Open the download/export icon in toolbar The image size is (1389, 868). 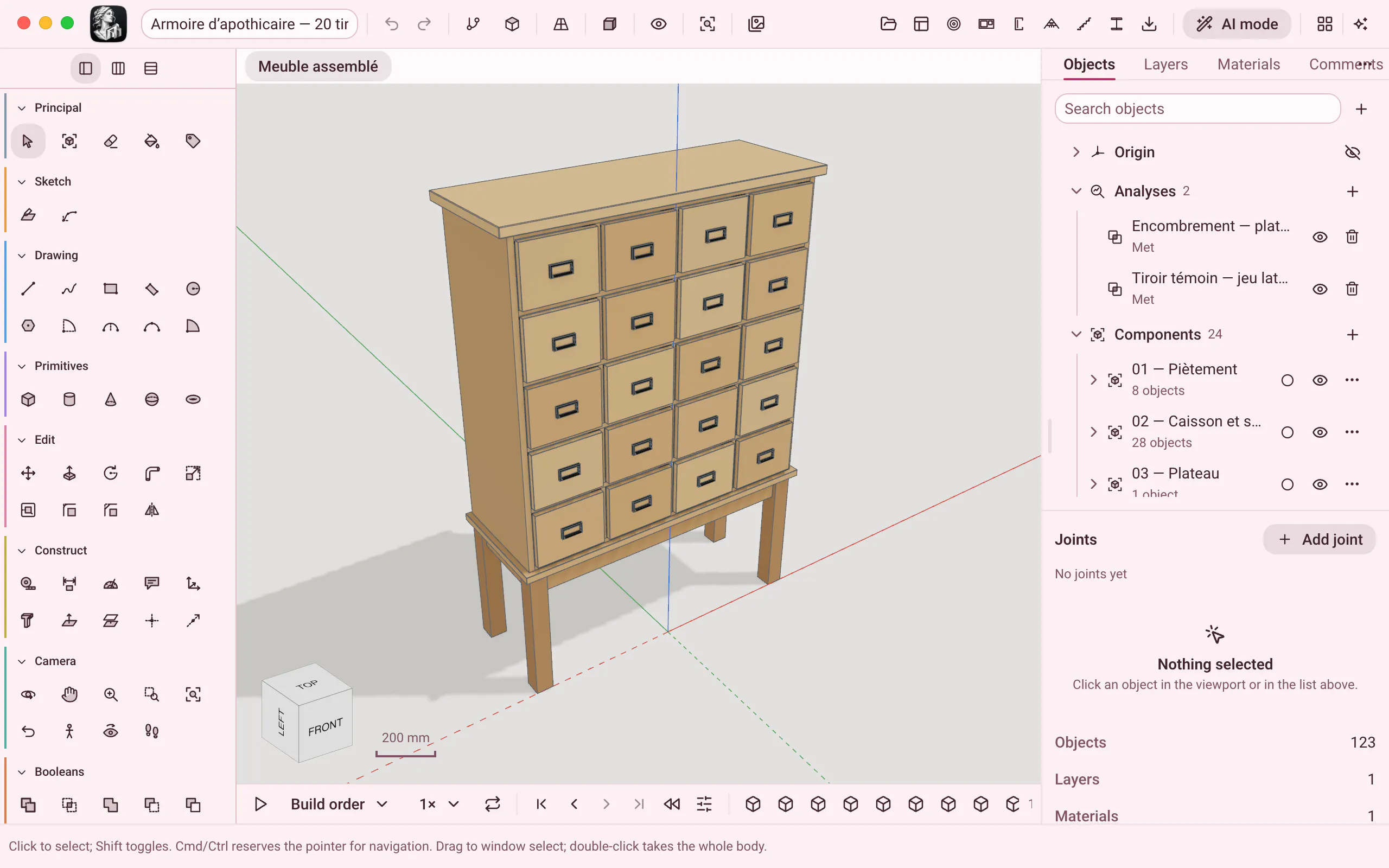tap(1149, 24)
